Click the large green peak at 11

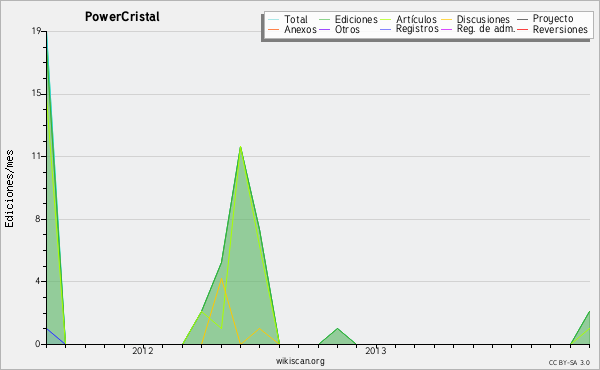click(x=240, y=147)
